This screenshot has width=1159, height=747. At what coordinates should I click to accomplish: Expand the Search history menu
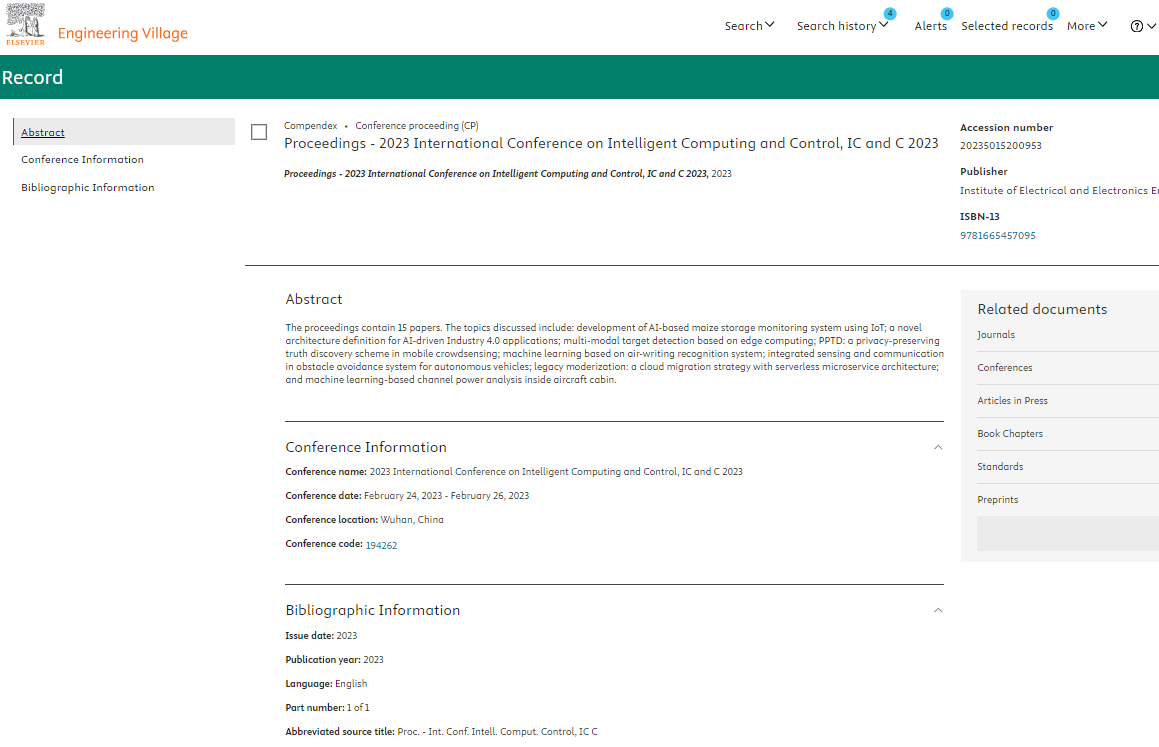(842, 26)
